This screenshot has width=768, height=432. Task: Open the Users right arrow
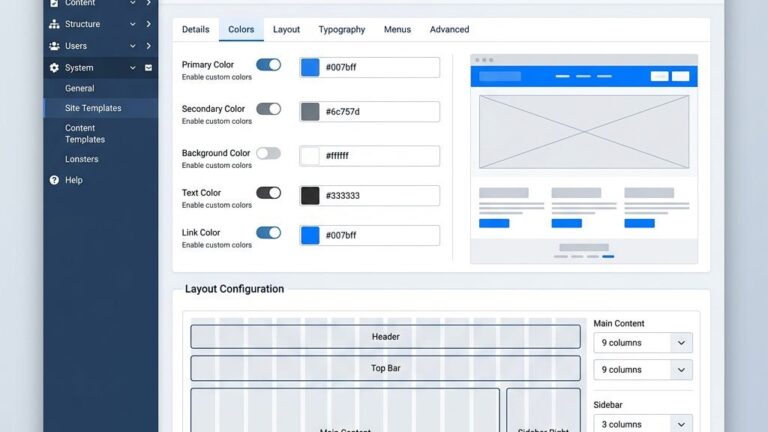[148, 46]
